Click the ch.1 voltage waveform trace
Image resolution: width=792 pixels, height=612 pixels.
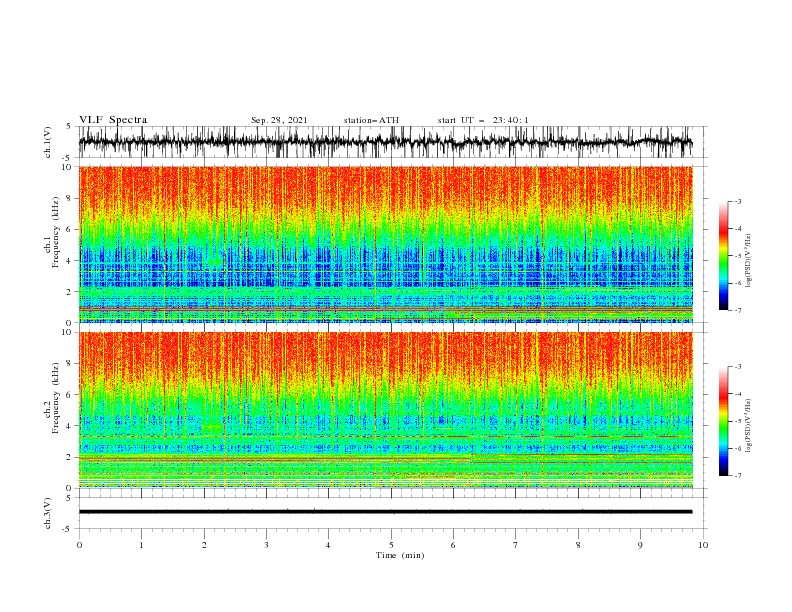[x=385, y=142]
